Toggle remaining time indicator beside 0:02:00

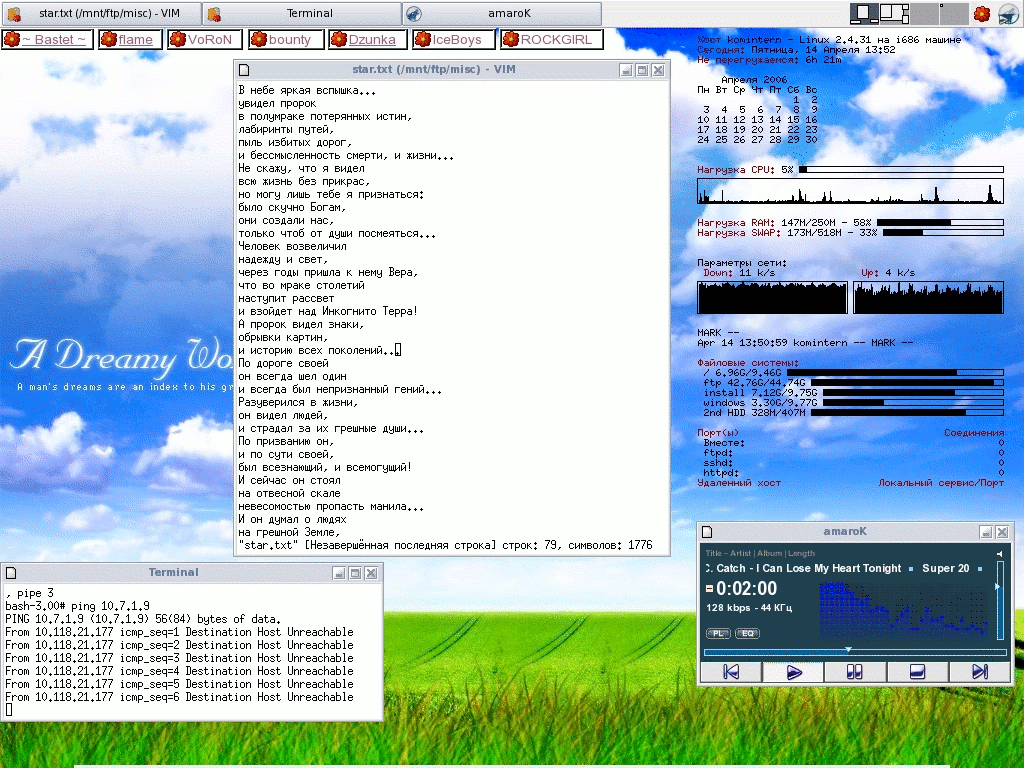(709, 589)
